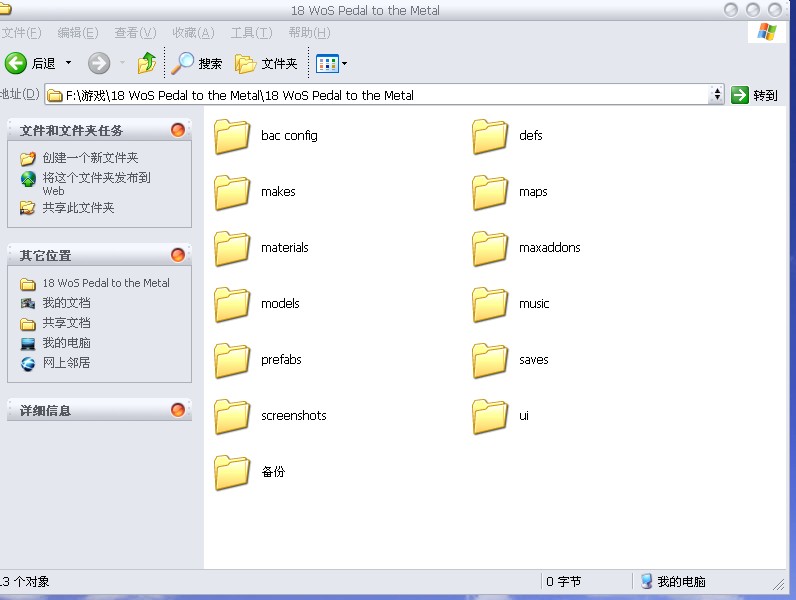This screenshot has width=796, height=600.
Task: Open the 备份 folder
Action: pos(232,472)
